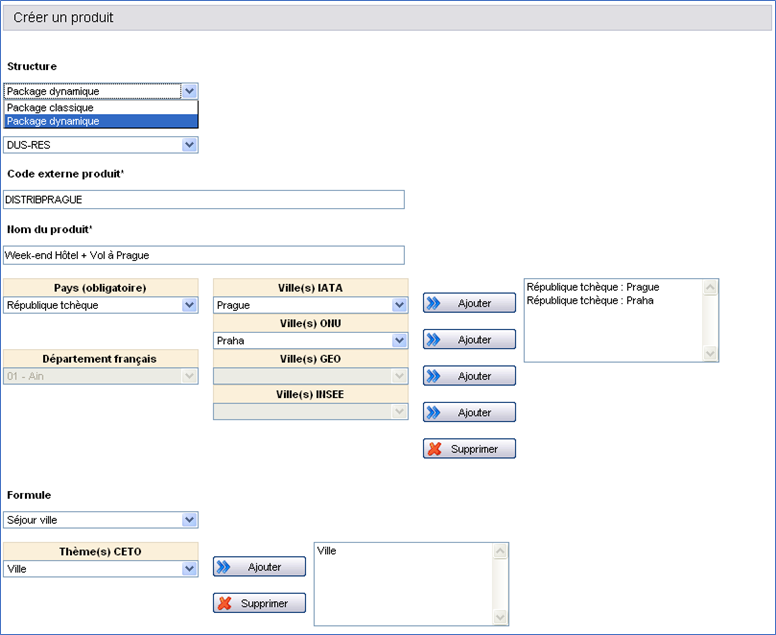Collapse the Structure dropdown arrow

tap(190, 91)
